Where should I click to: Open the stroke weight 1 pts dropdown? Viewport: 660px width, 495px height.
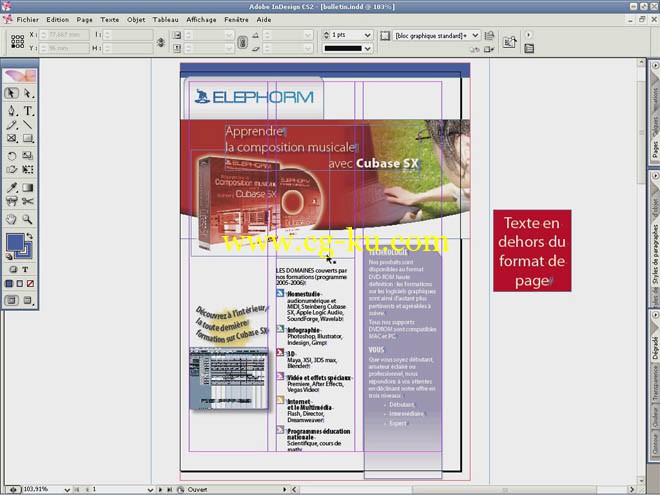pos(367,35)
